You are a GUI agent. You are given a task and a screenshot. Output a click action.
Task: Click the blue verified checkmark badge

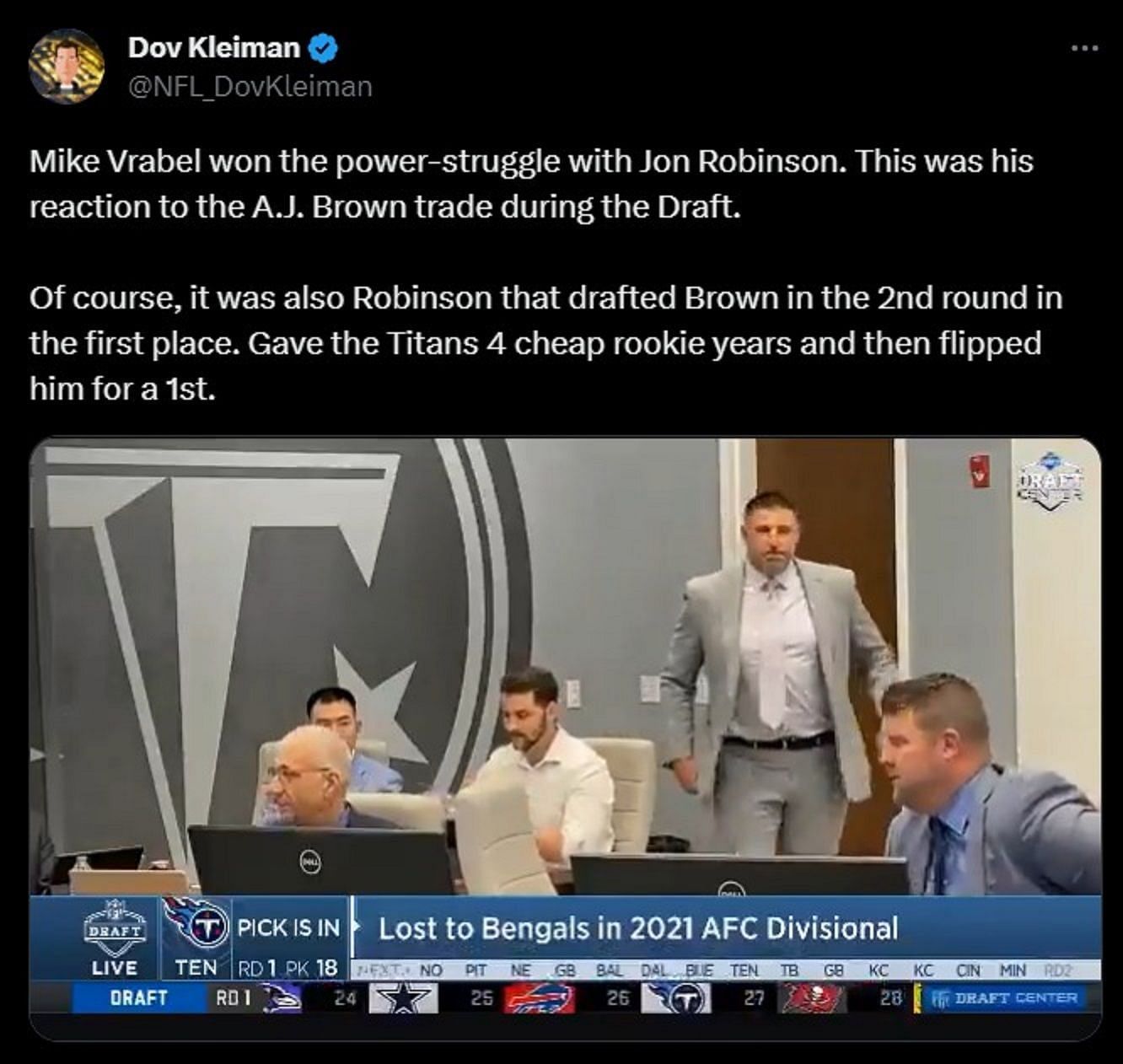(324, 48)
